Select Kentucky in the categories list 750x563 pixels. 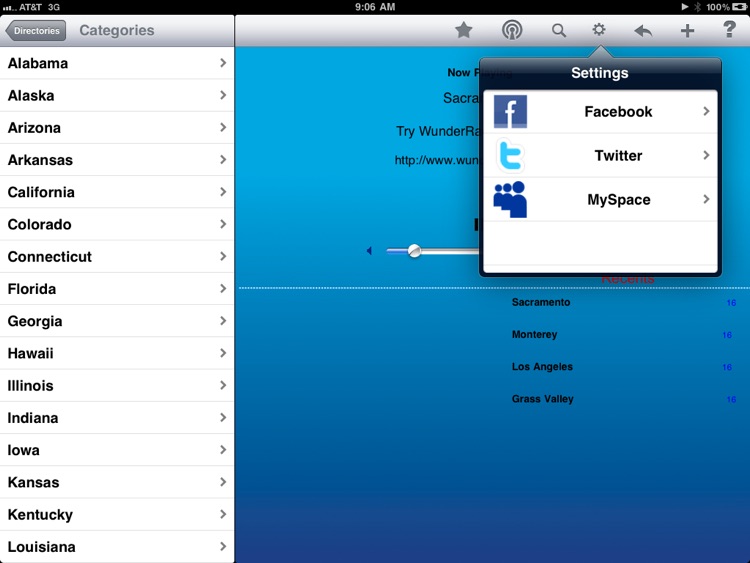(117, 514)
